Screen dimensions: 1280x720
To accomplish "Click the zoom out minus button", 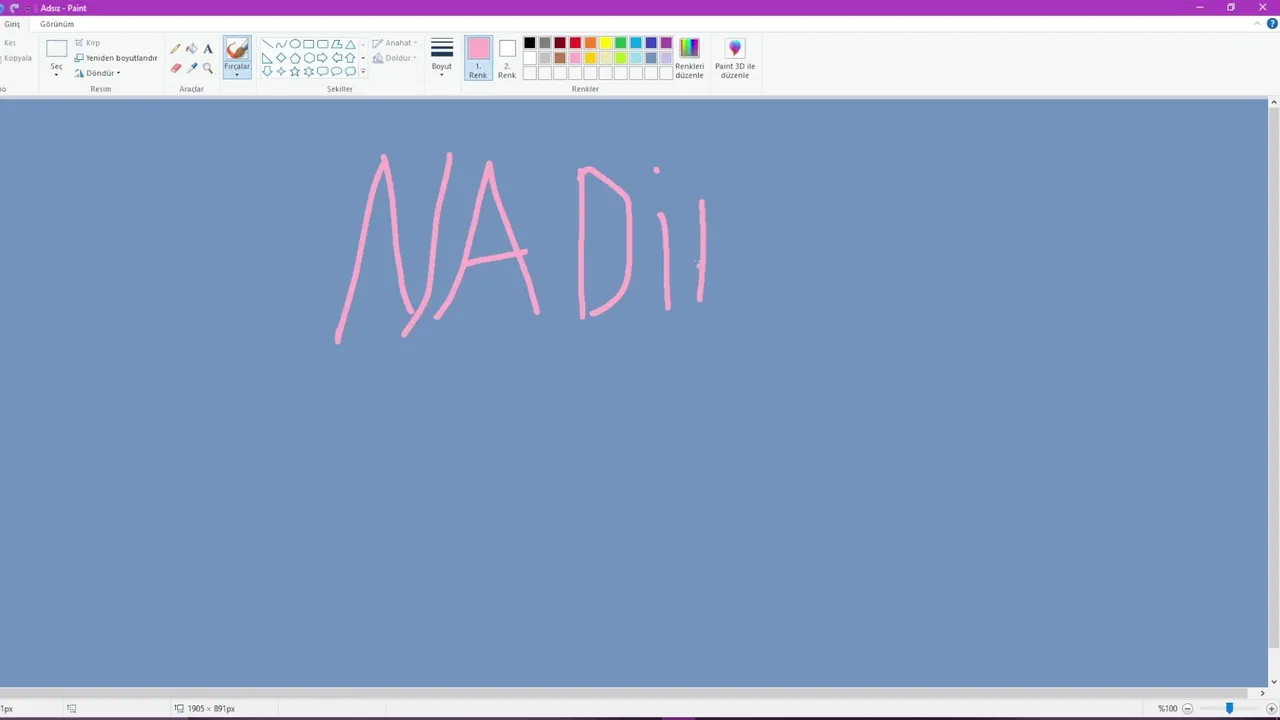I will [x=1187, y=708].
